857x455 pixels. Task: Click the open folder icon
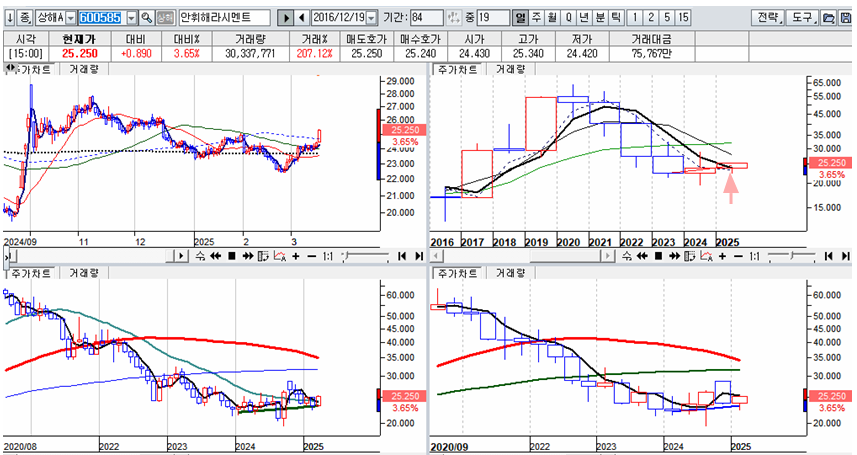pyautogui.click(x=829, y=18)
